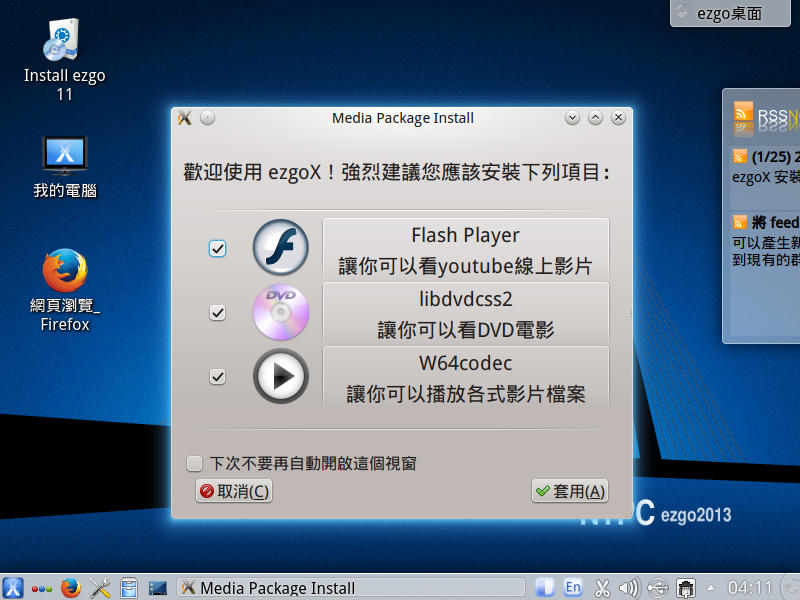Open the window menu icon in the title bar
800x600 pixels.
pos(185,118)
